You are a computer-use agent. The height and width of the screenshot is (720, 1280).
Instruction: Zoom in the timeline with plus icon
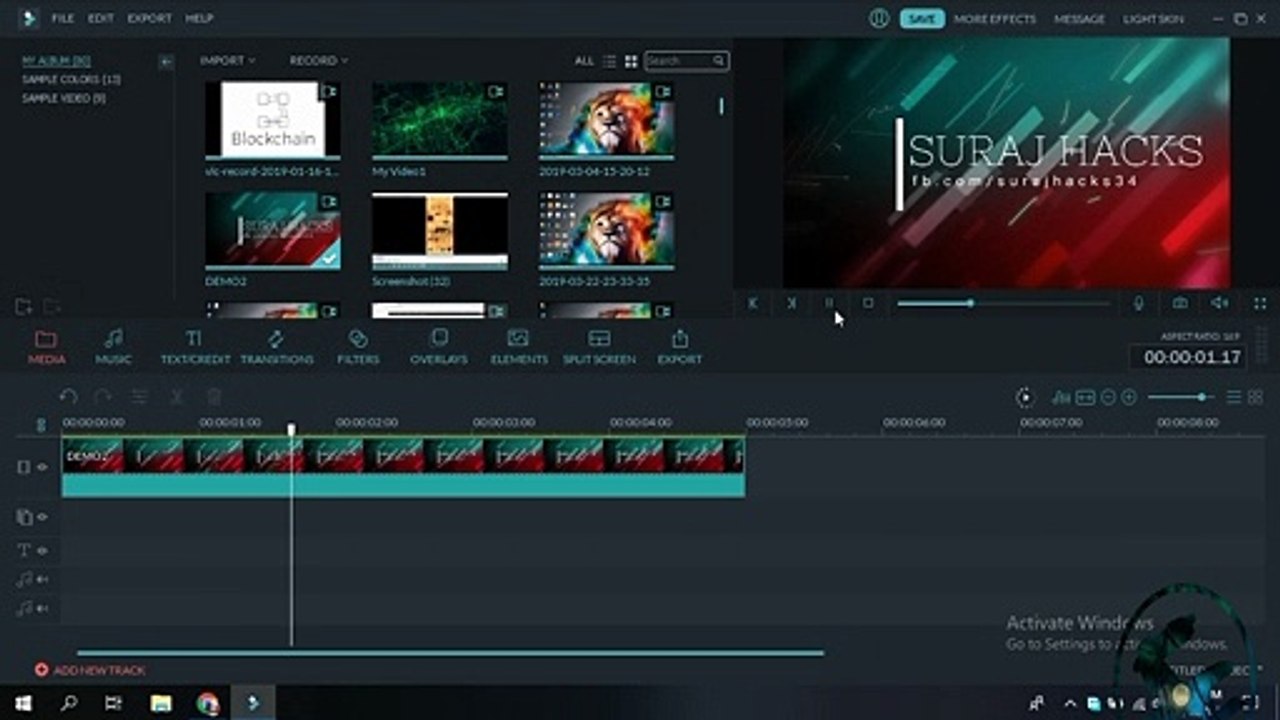1129,397
